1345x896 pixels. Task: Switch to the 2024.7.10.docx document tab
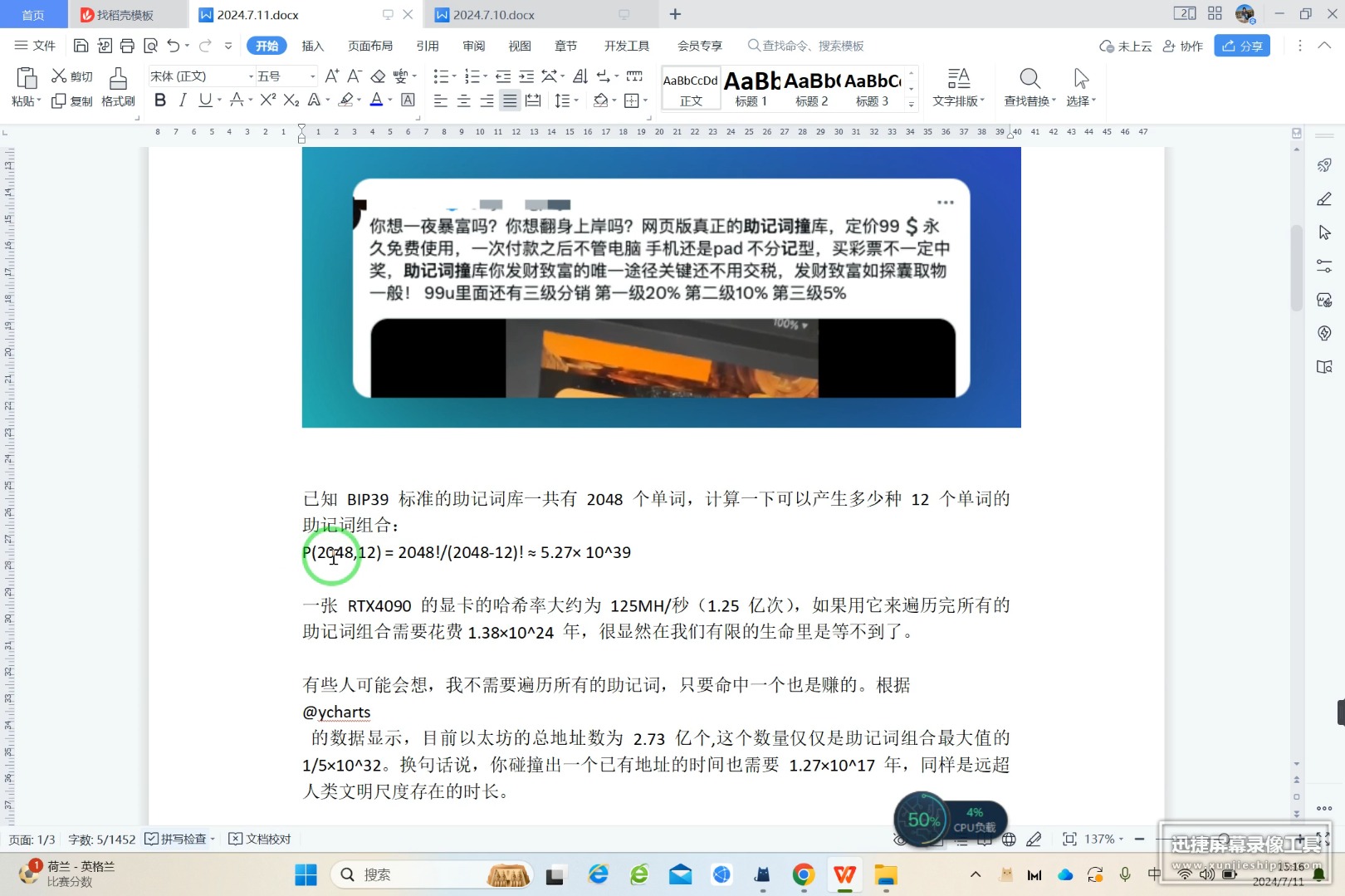point(494,15)
